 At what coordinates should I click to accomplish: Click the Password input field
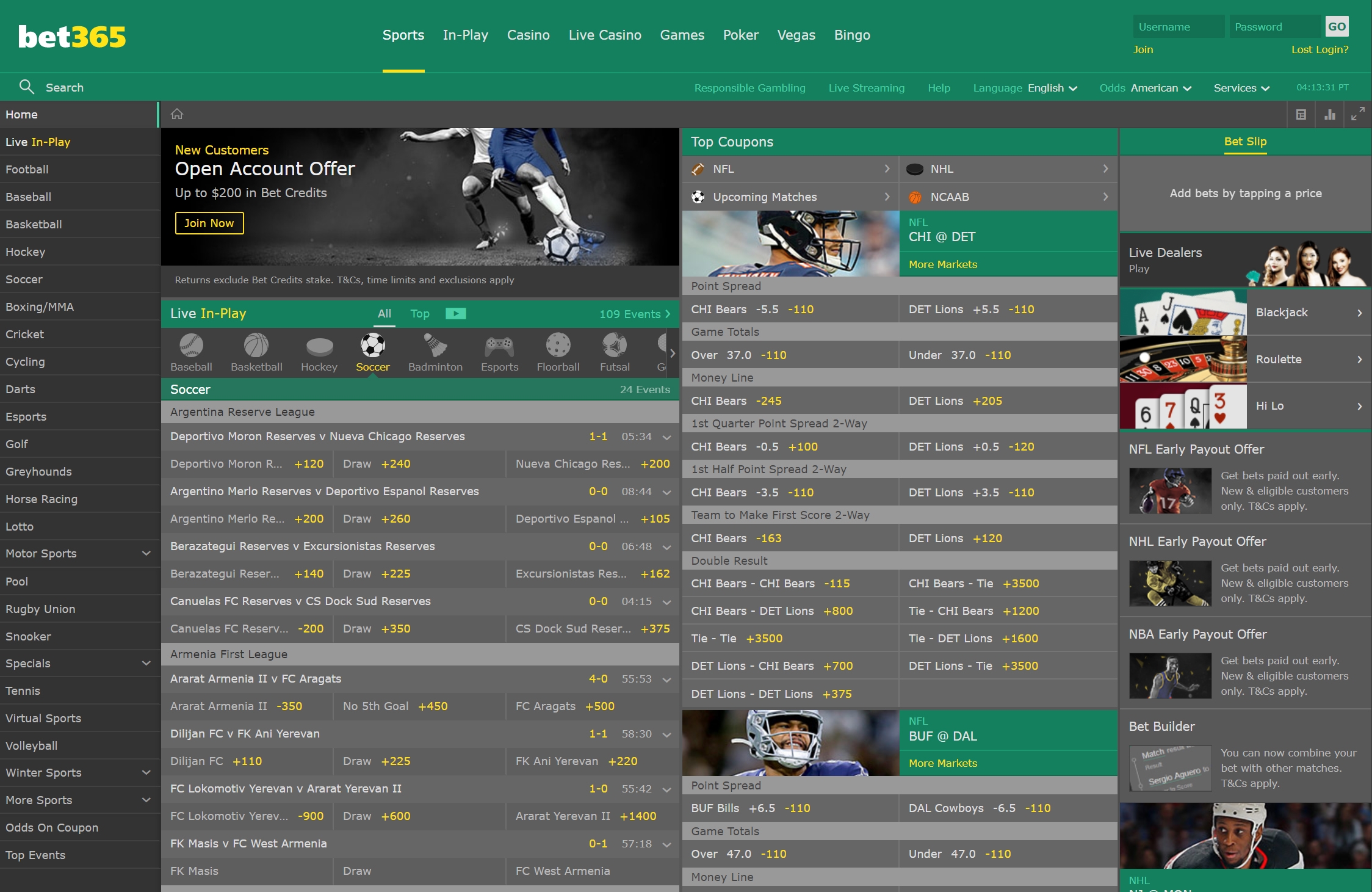1275,27
